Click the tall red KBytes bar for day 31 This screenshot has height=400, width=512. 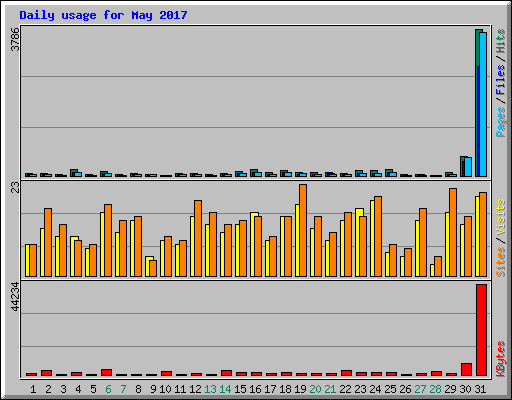[481, 330]
